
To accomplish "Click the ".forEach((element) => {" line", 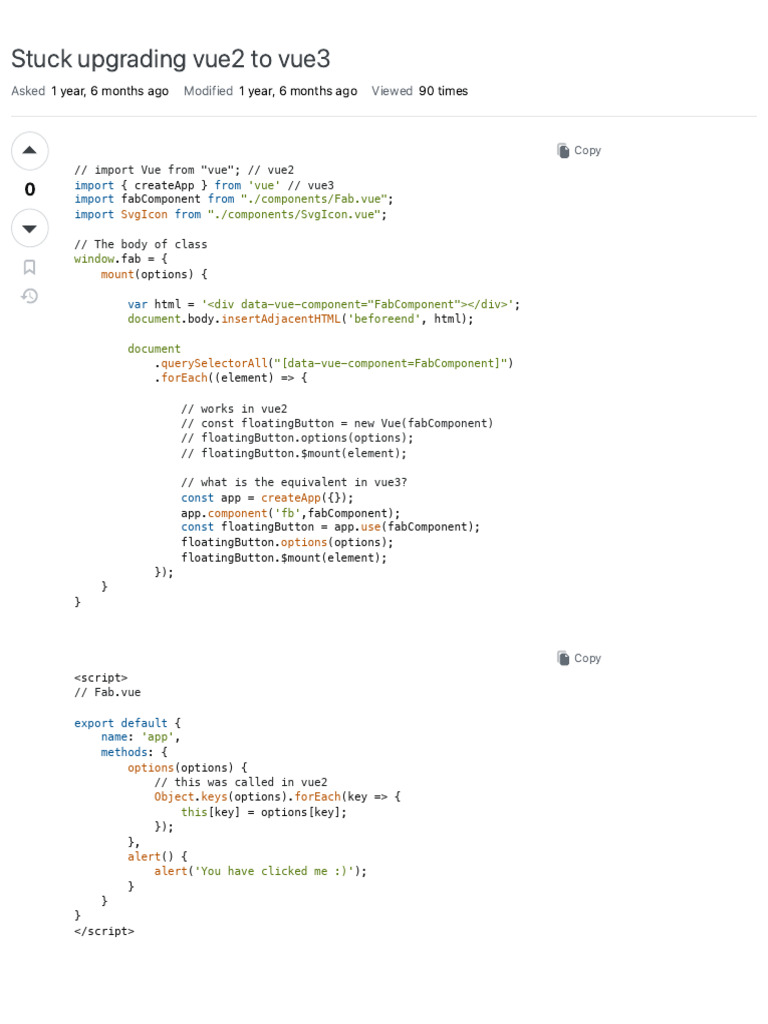I will [x=231, y=377].
